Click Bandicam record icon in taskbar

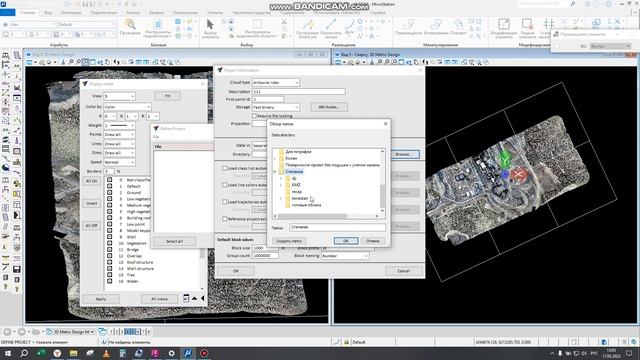204,353
